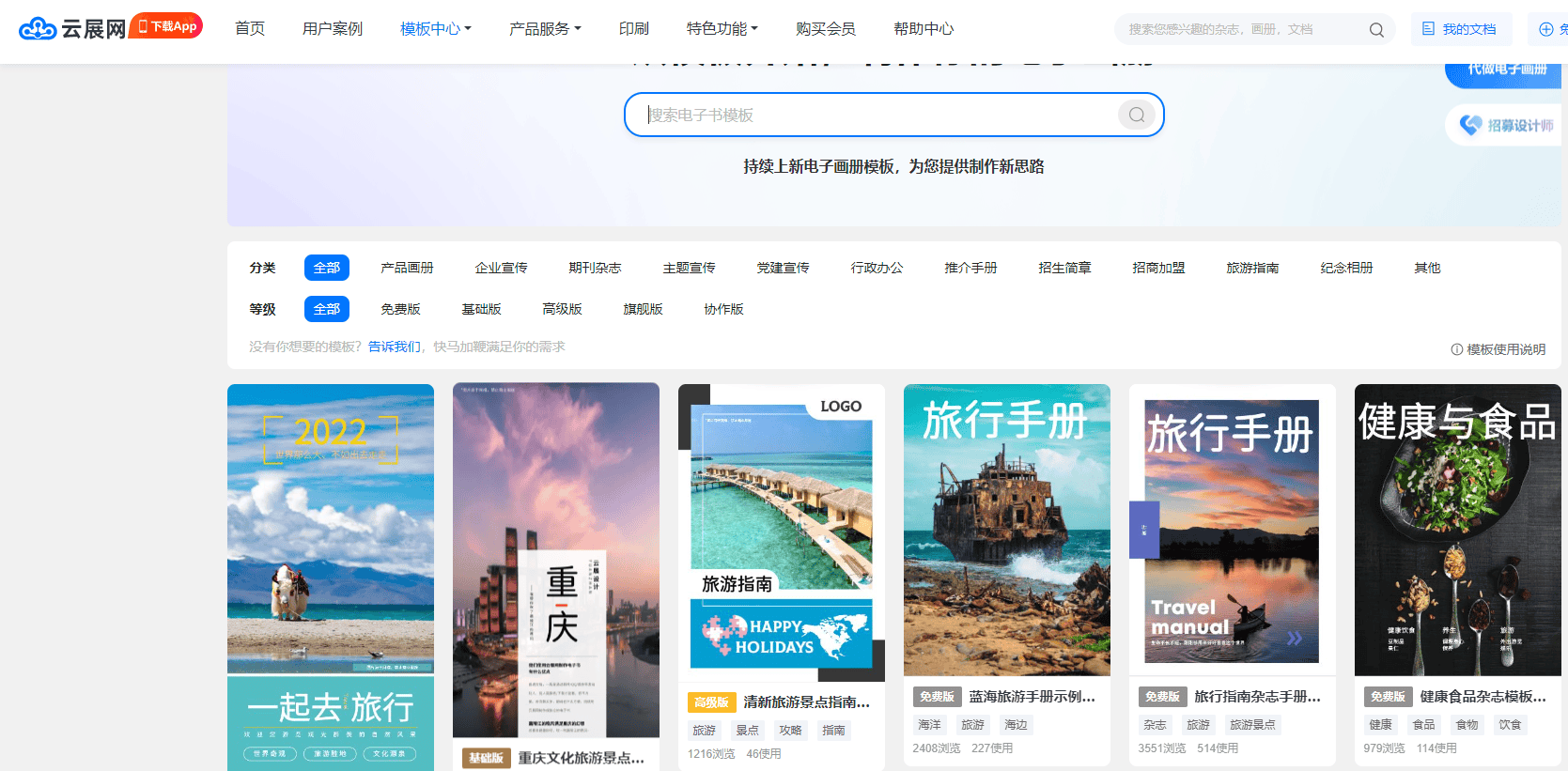Open the 重庆 template cover thumbnail

click(x=556, y=561)
